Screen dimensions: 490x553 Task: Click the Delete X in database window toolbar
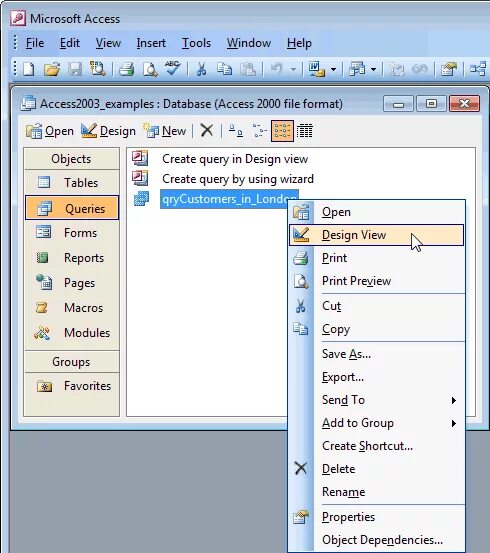pos(207,131)
